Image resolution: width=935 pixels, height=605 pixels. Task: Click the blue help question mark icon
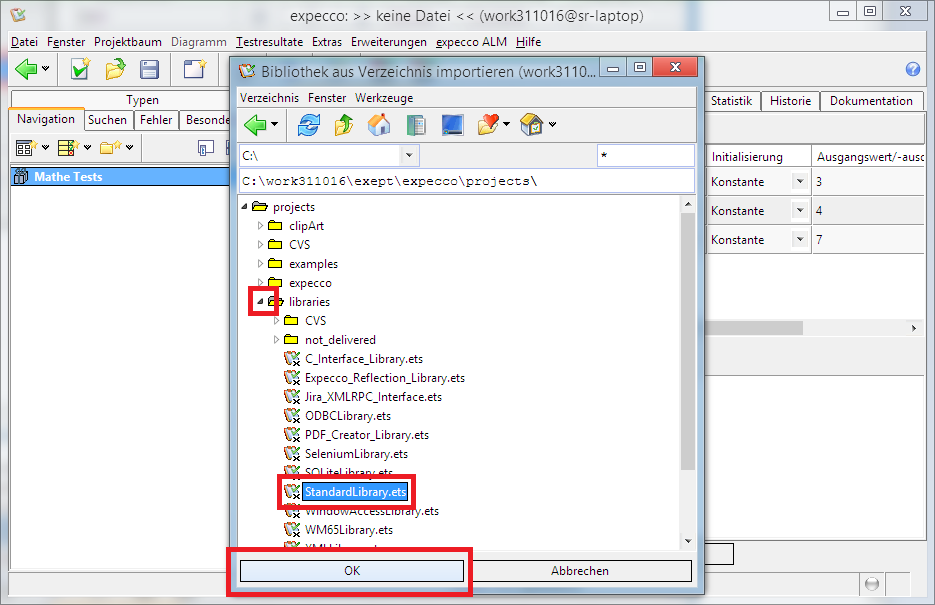tap(912, 69)
